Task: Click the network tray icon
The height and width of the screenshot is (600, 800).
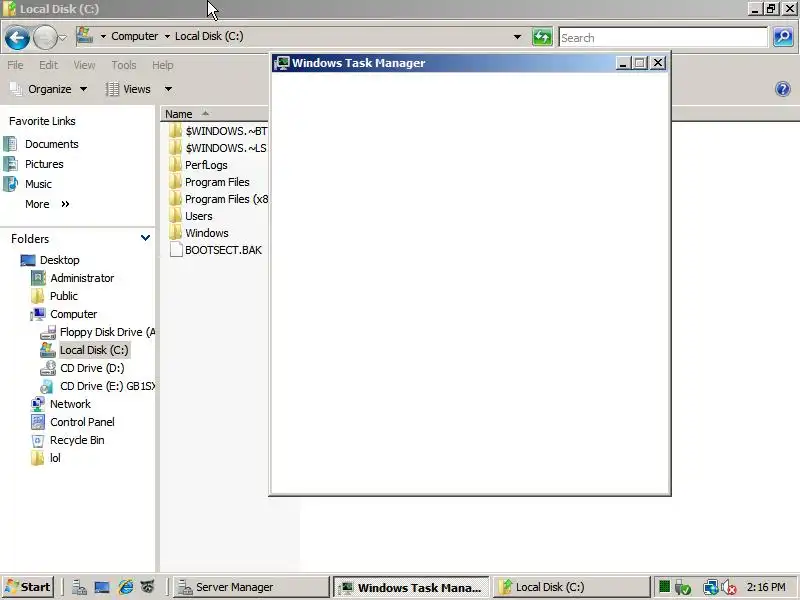Action: 710,588
